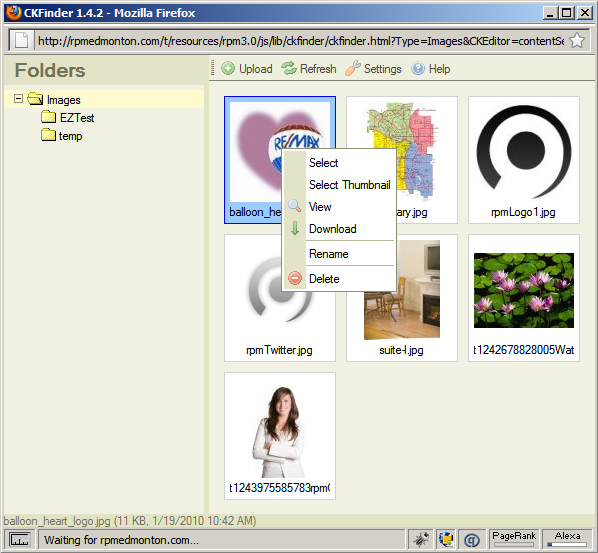Screen dimensions: 598x553
Task: Click the Images folder label
Action: click(63, 100)
